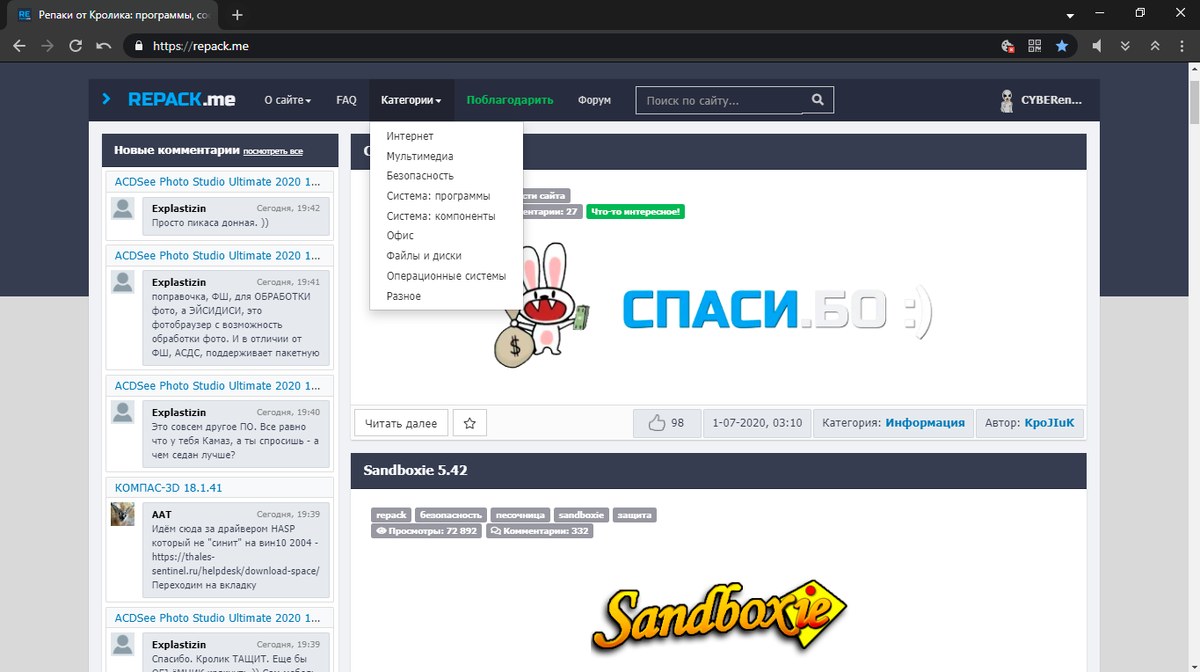Click the Читать далее button
Screen dimensions: 1200x672
[x=400, y=422]
